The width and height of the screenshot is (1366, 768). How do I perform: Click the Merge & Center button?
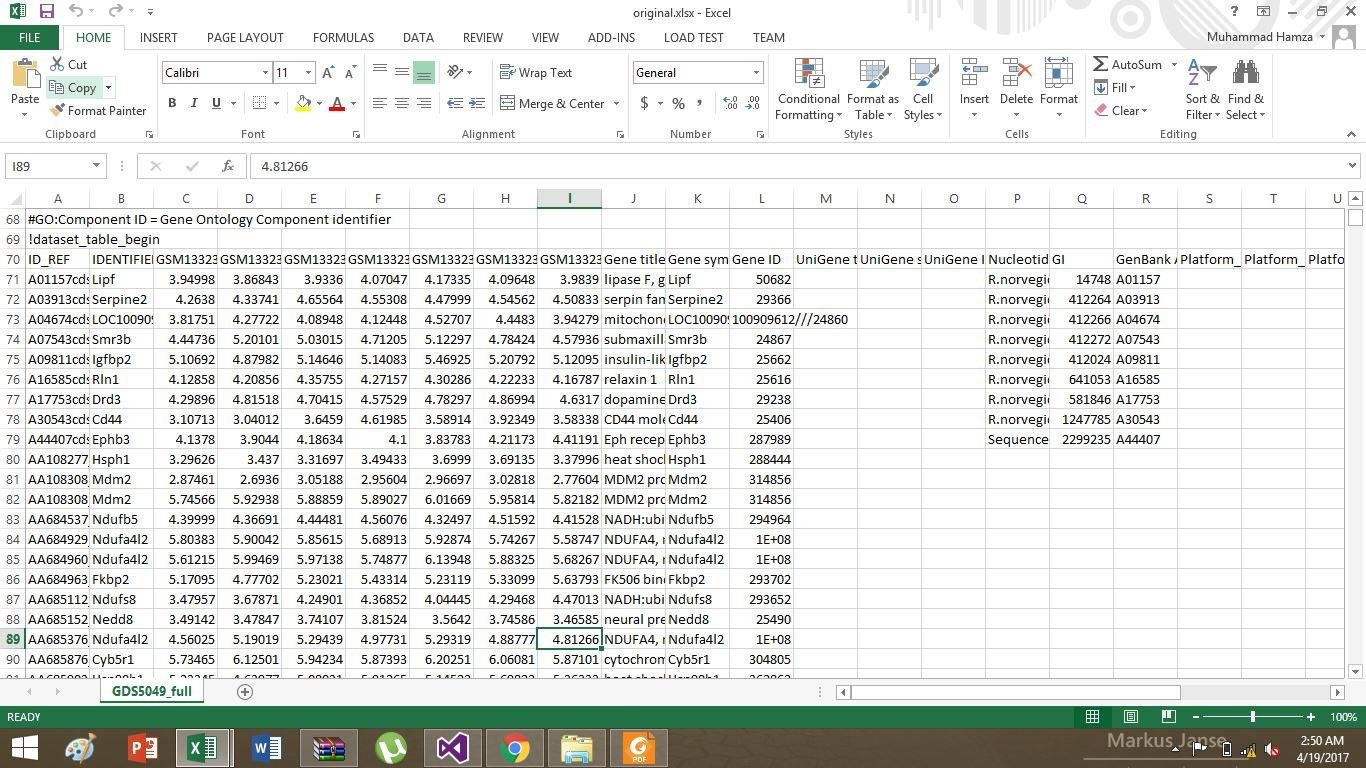[553, 103]
